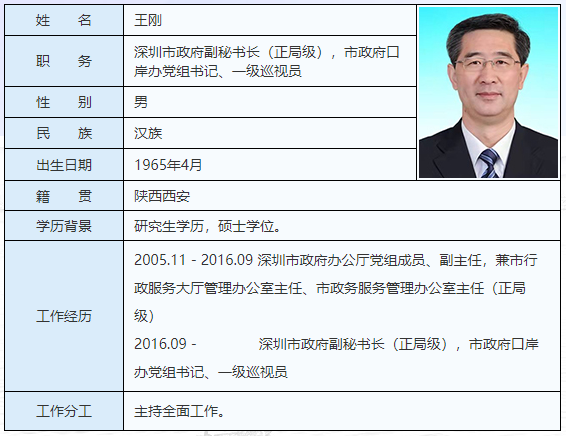The width and height of the screenshot is (566, 436).
Task: Click the 工作经历 label cell
Action: (x=64, y=316)
